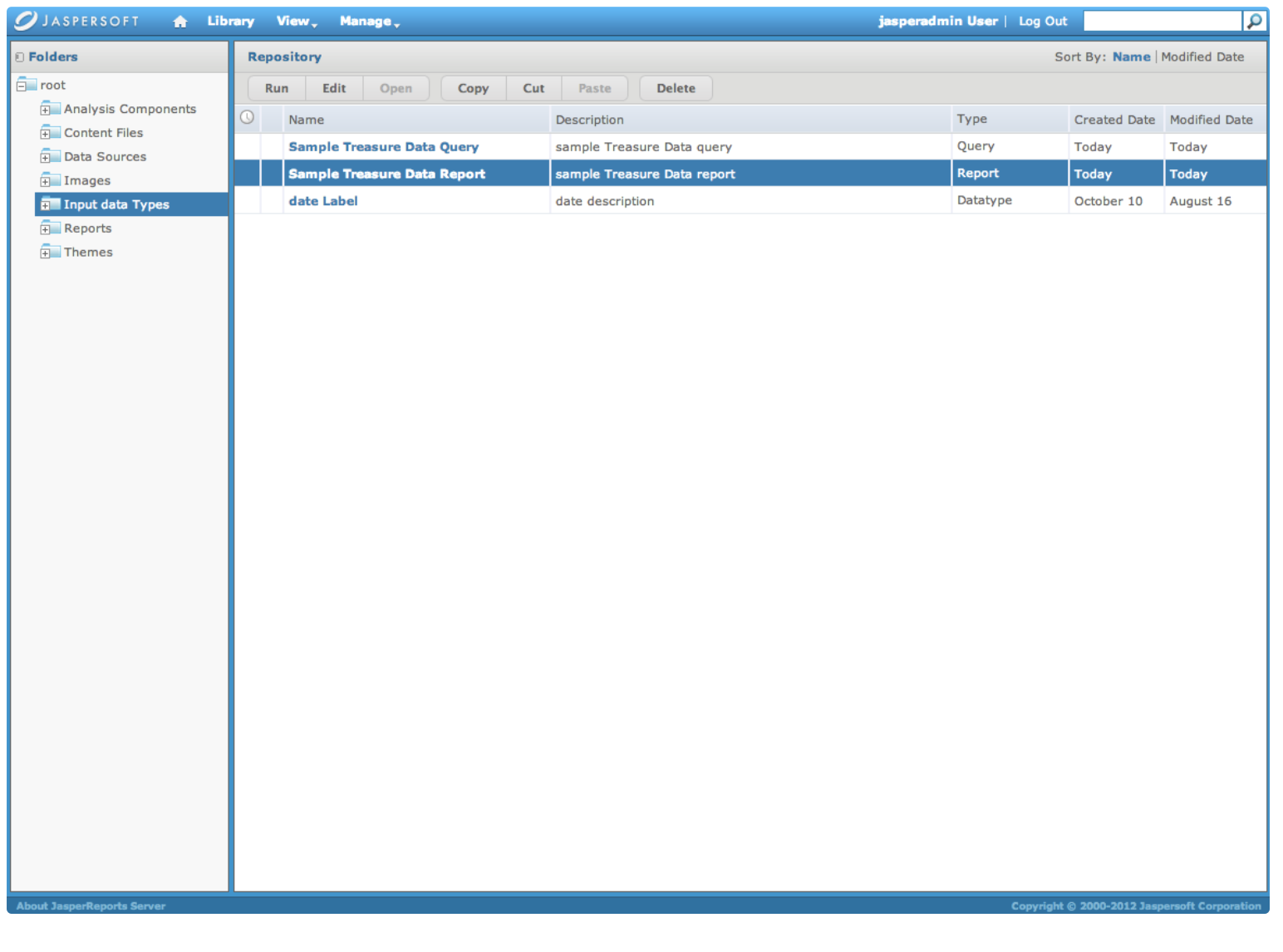
Task: Open the Manage dropdown menu
Action: pyautogui.click(x=369, y=22)
